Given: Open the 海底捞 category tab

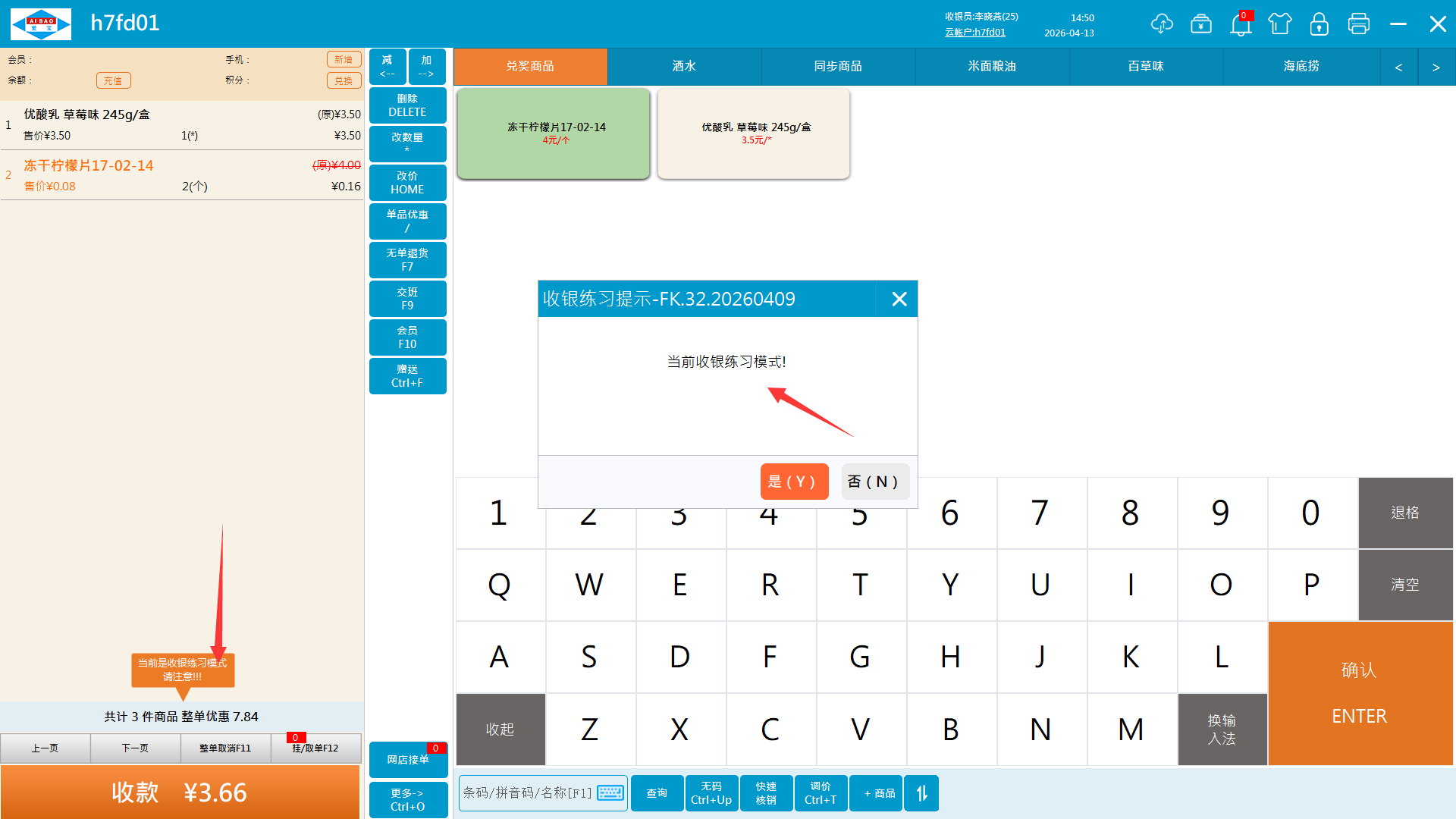Looking at the screenshot, I should (x=1301, y=67).
